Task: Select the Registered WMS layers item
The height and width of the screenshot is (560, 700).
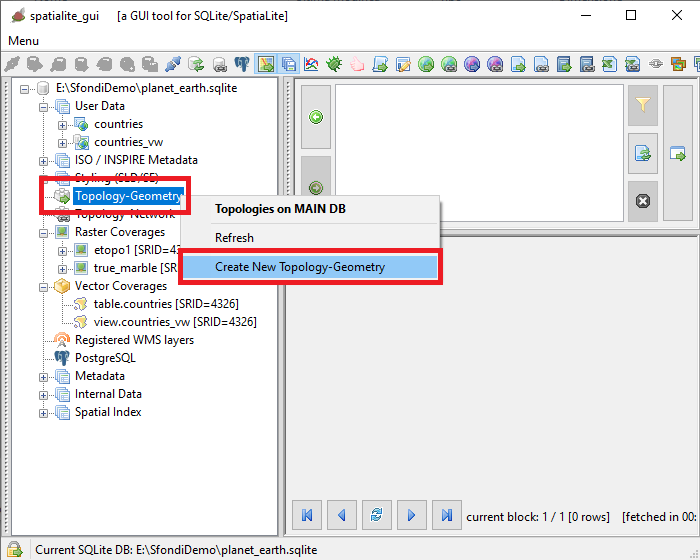Action: (134, 340)
